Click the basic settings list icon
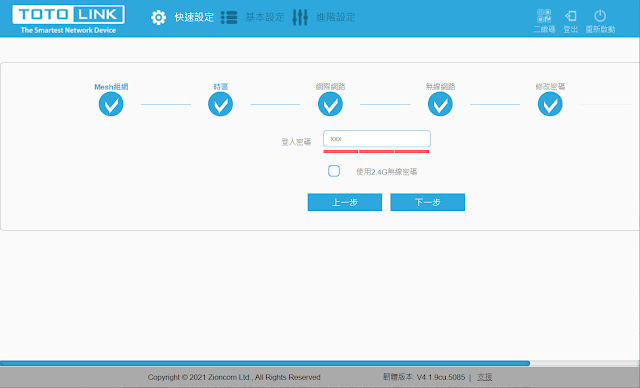 tap(229, 18)
